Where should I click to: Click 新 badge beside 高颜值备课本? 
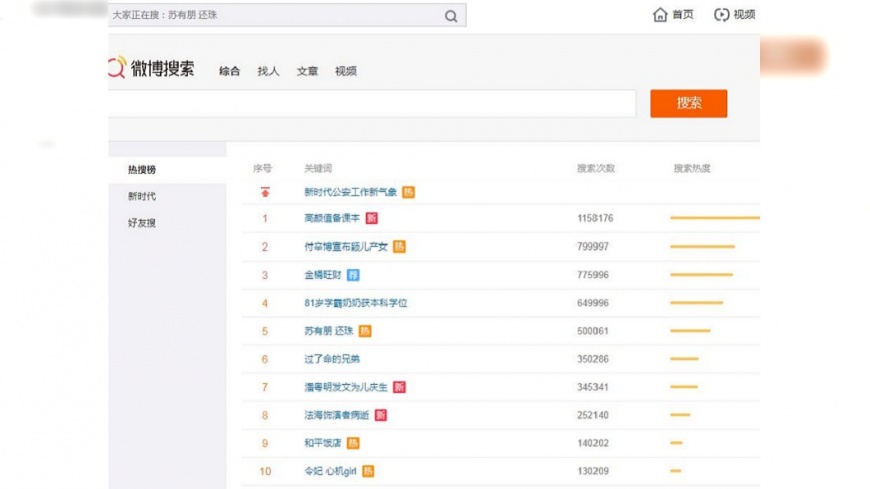click(x=372, y=218)
